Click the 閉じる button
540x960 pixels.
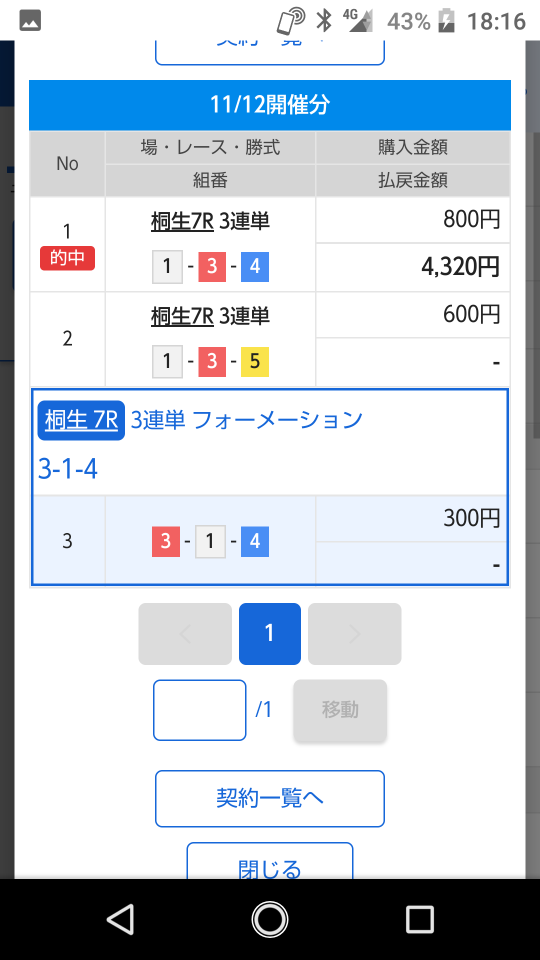pyautogui.click(x=269, y=863)
